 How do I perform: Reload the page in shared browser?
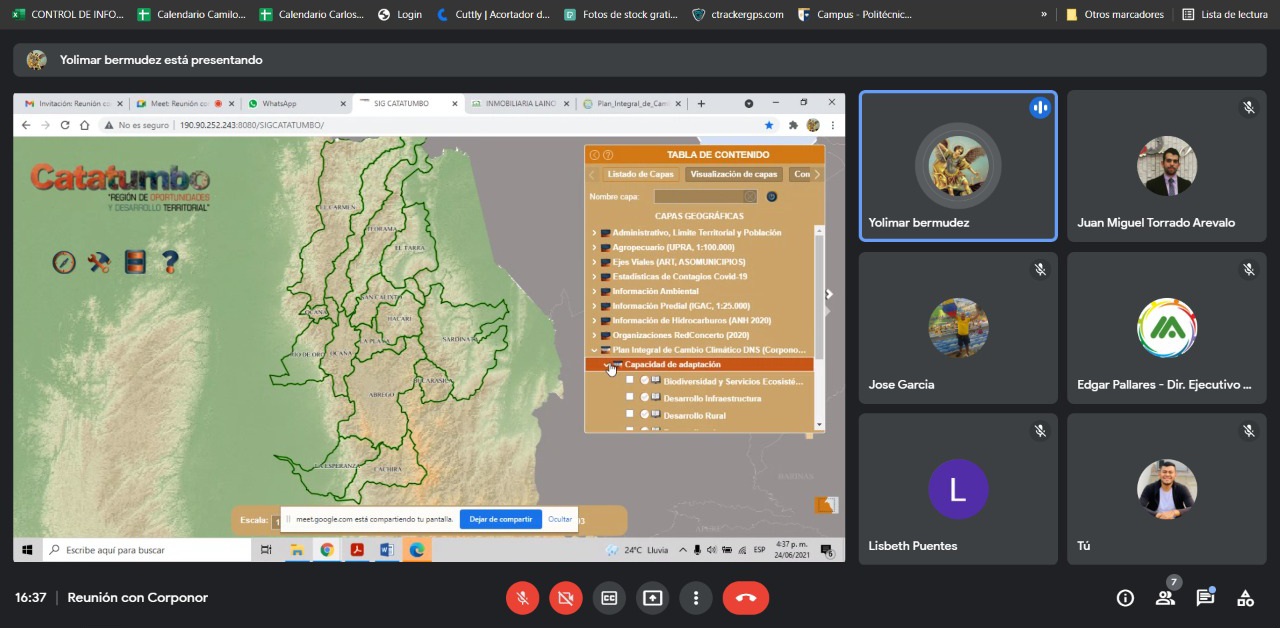point(65,125)
